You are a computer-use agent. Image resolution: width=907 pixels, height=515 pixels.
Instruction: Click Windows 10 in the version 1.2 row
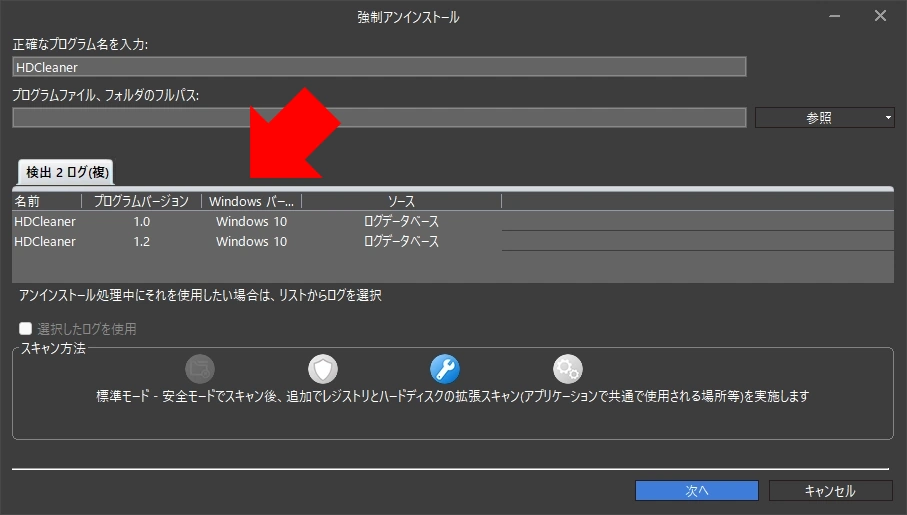(252, 242)
